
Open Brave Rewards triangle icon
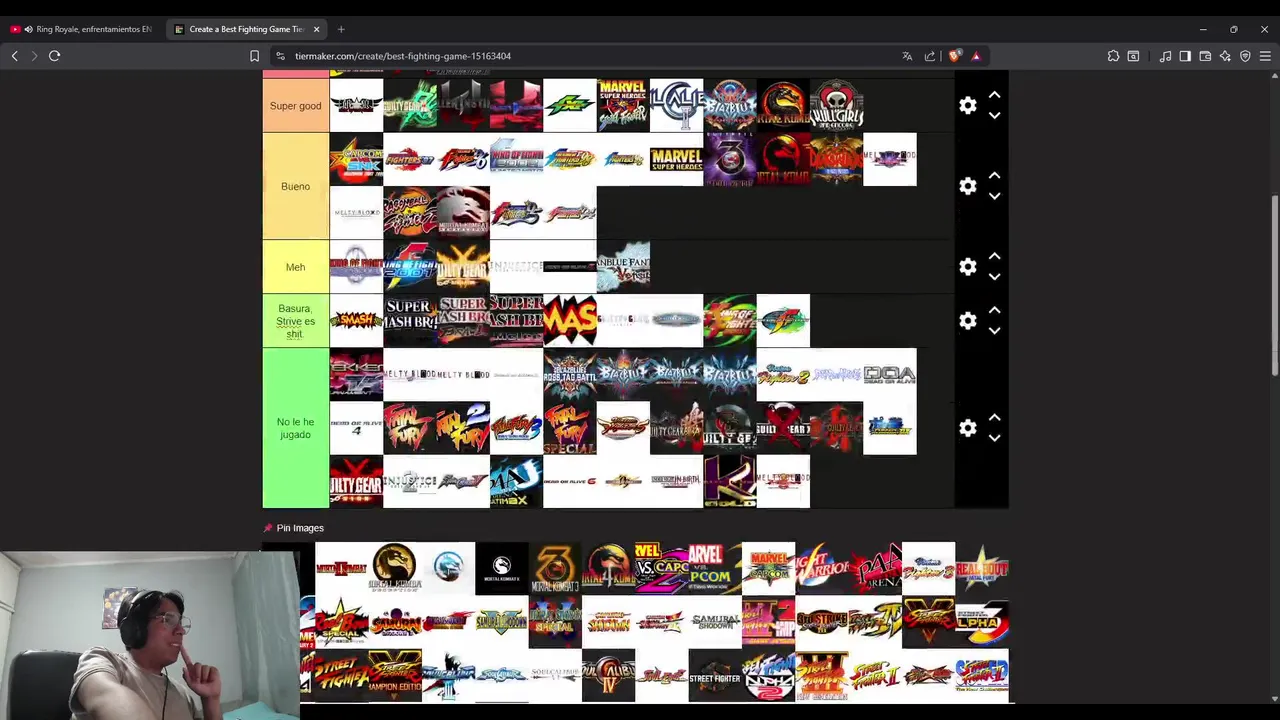976,56
